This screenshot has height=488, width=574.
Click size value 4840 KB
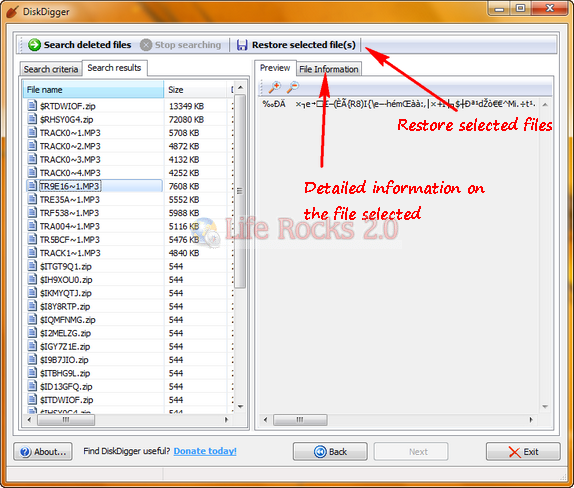tap(184, 253)
